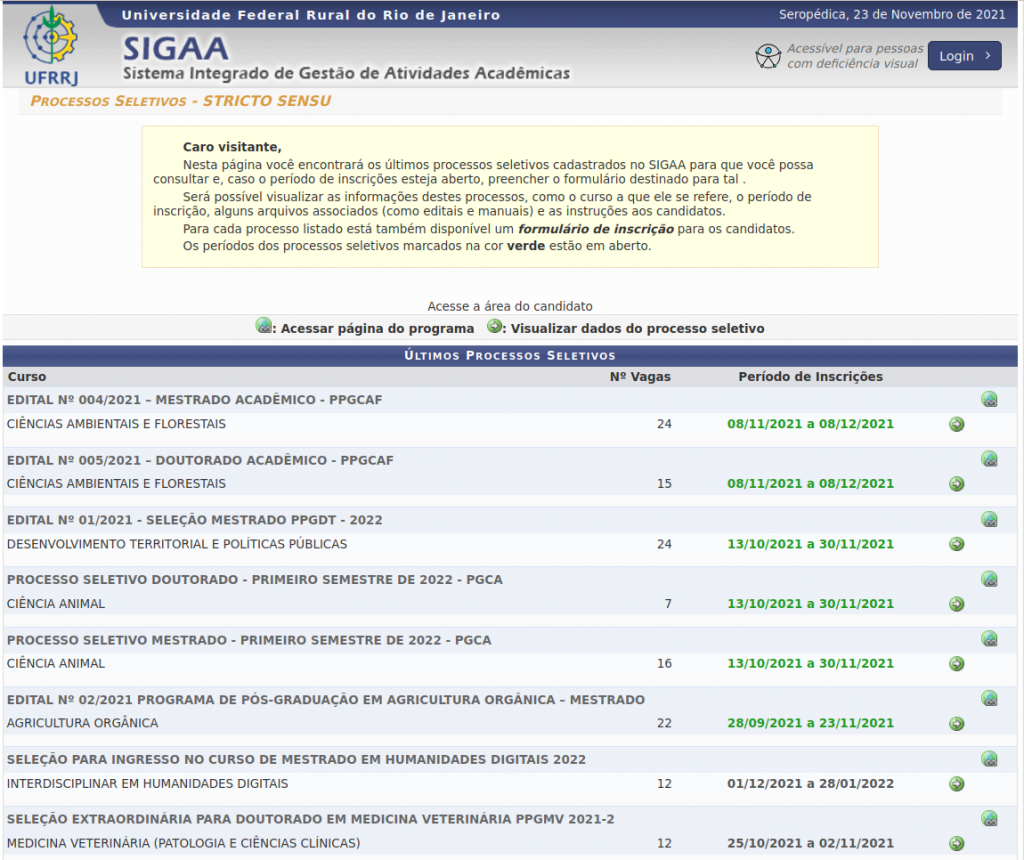View selection data for Edital 005/2021 Doutorado

point(956,484)
